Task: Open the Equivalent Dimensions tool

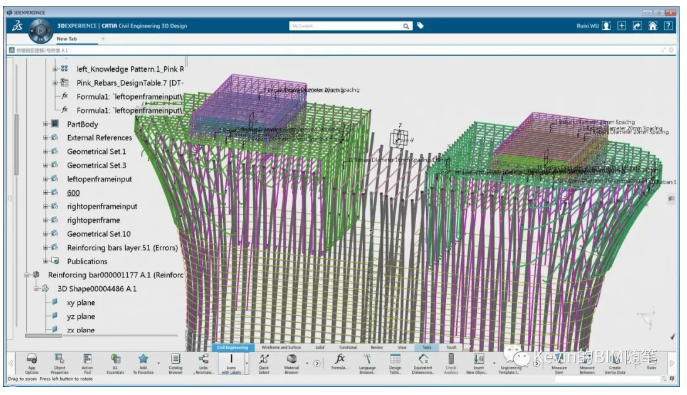Action: 423,363
